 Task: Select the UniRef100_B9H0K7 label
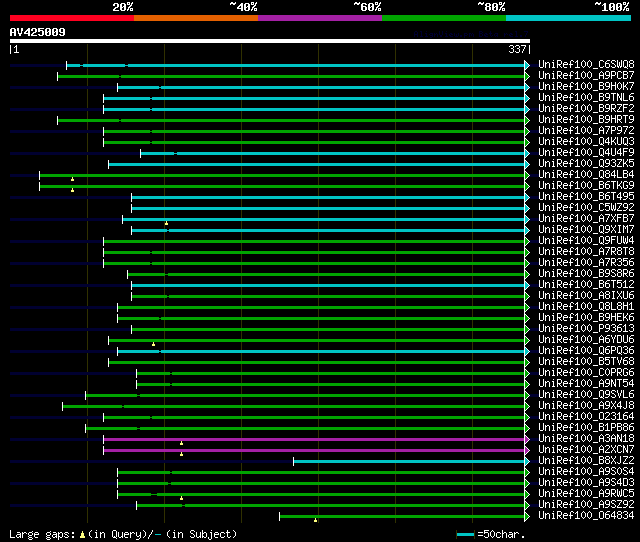tap(586, 87)
